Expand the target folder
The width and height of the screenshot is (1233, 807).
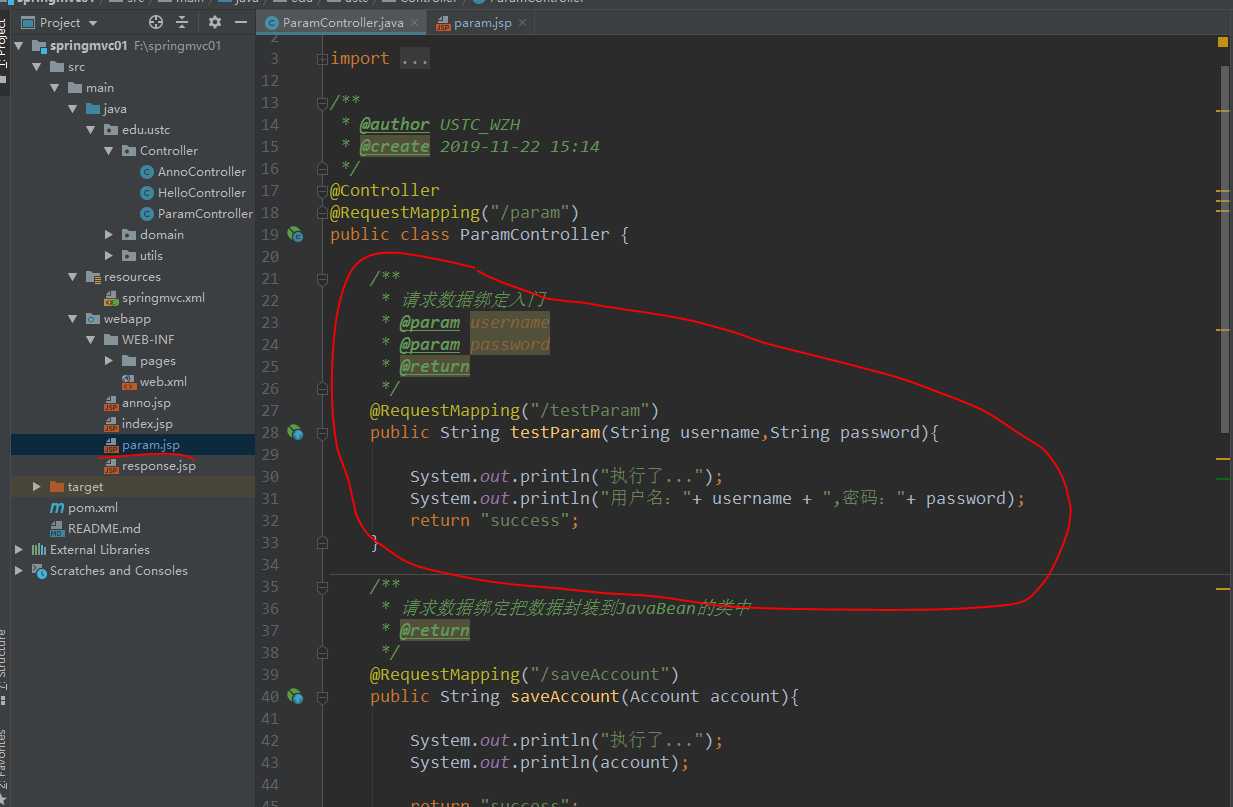(x=37, y=487)
